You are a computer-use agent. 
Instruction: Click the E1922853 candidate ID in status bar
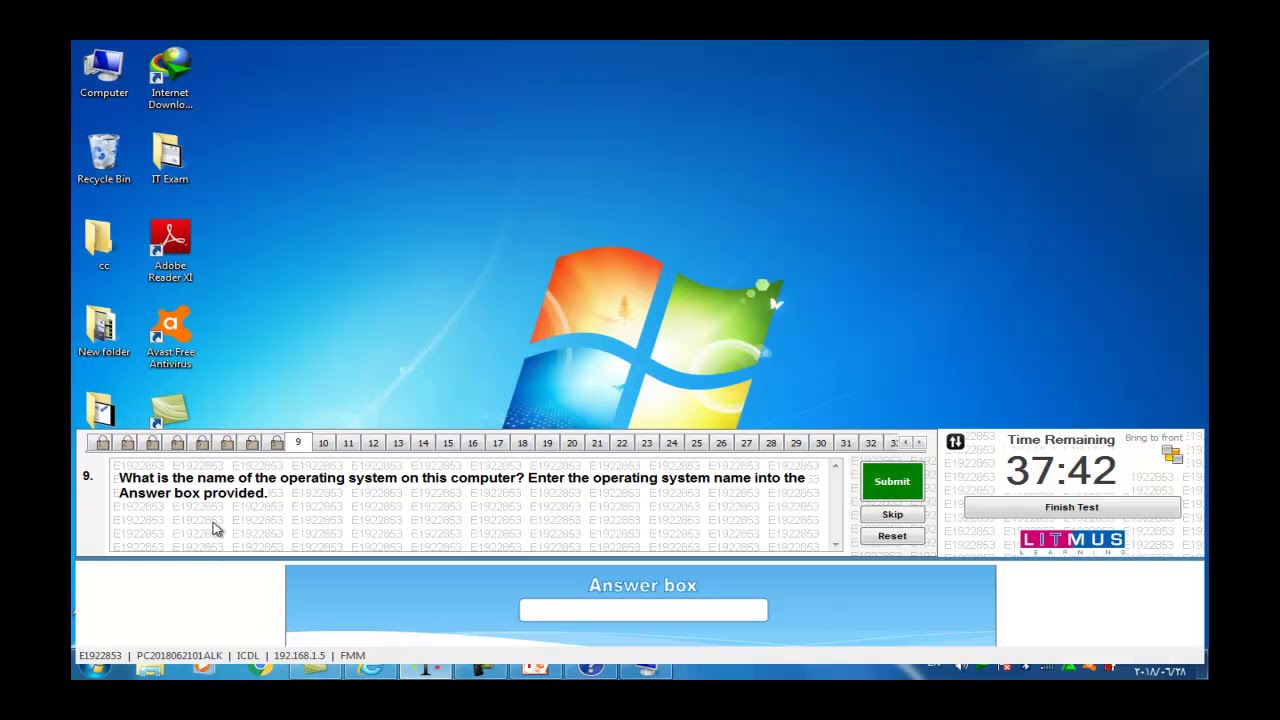pos(100,656)
